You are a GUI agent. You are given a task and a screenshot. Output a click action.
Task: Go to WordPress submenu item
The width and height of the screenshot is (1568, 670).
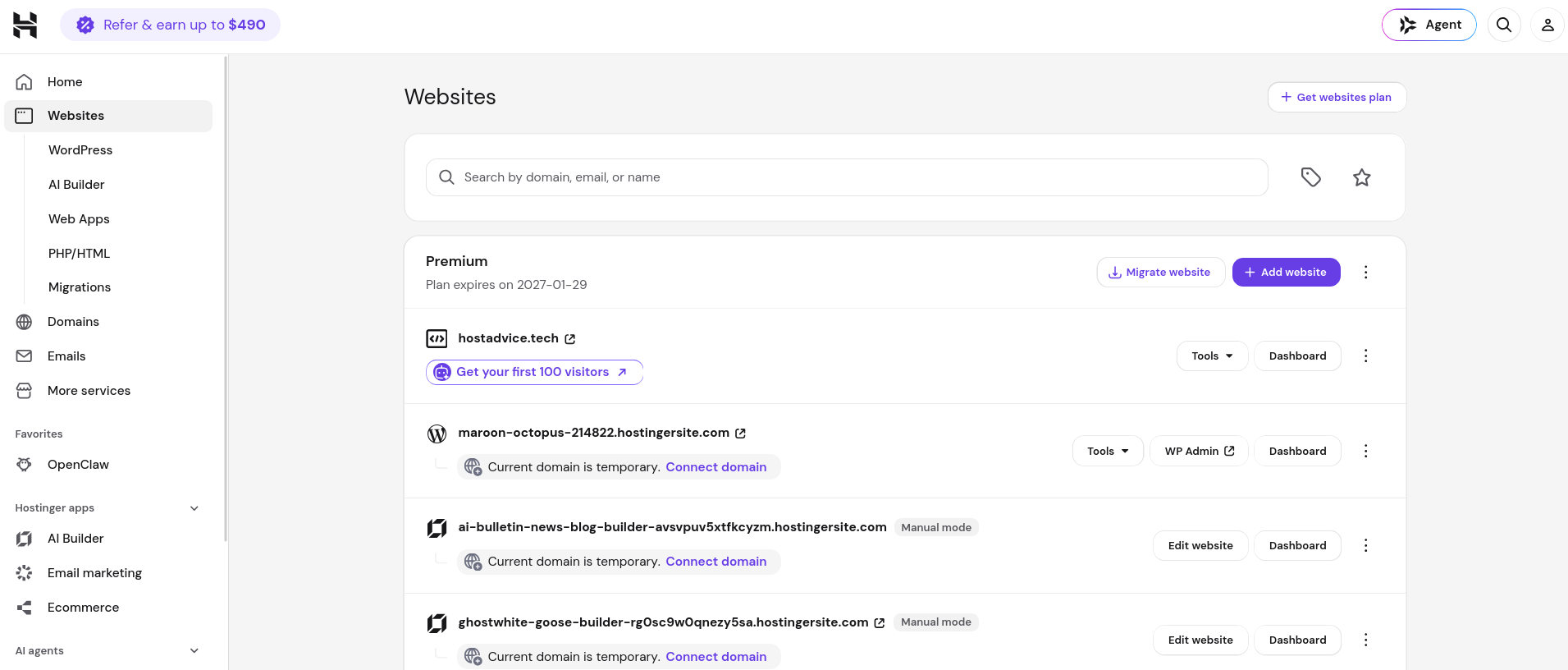click(x=80, y=150)
